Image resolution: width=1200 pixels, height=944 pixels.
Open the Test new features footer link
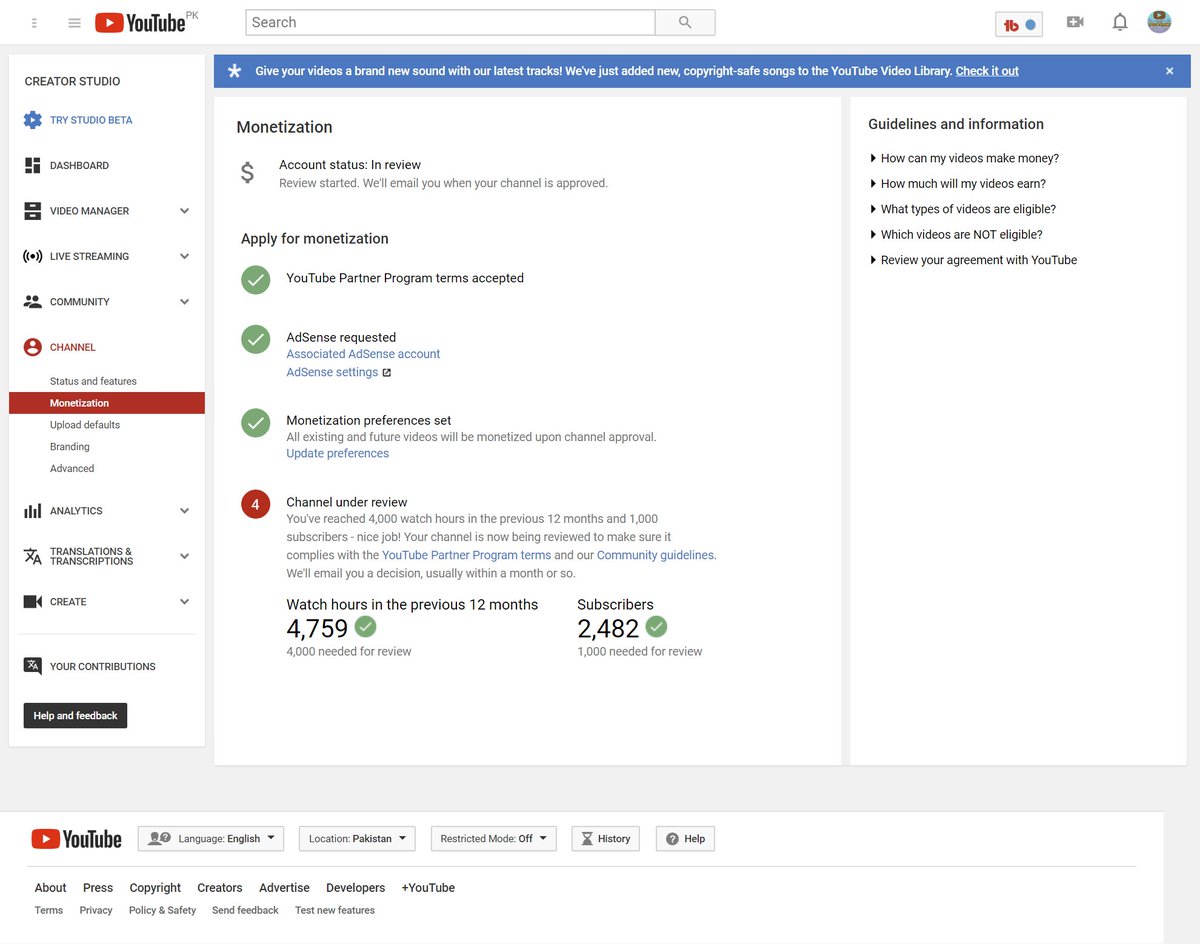pyautogui.click(x=335, y=911)
